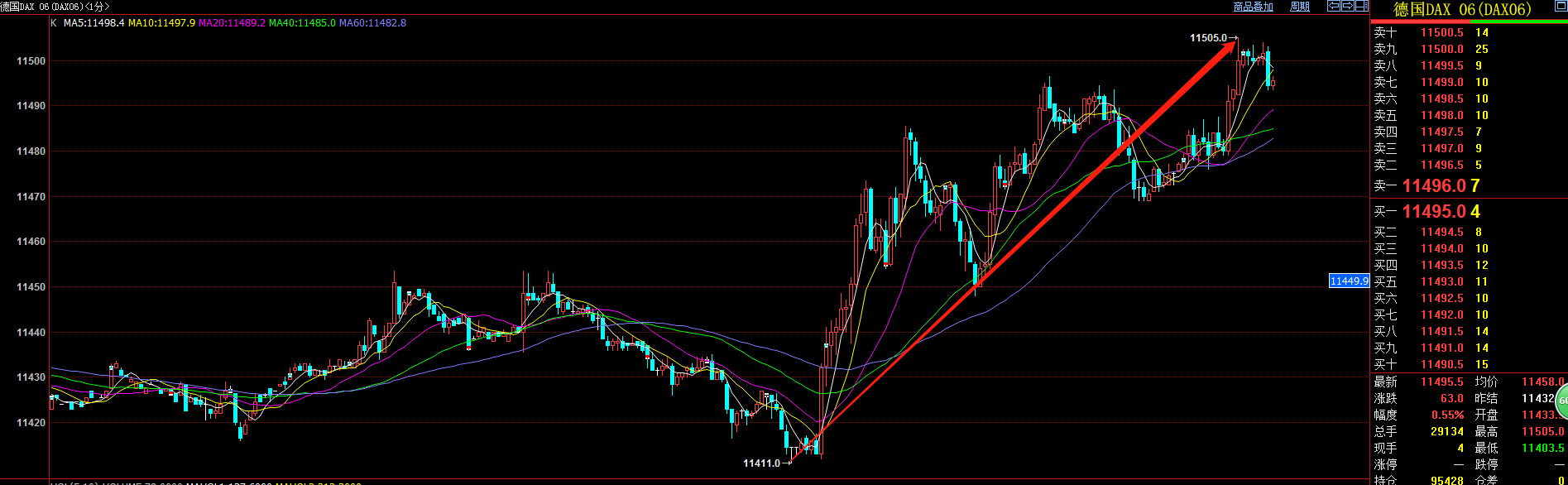The height and width of the screenshot is (485, 1568).
Task: Click the 最新 value 11495.5
Action: [1442, 382]
